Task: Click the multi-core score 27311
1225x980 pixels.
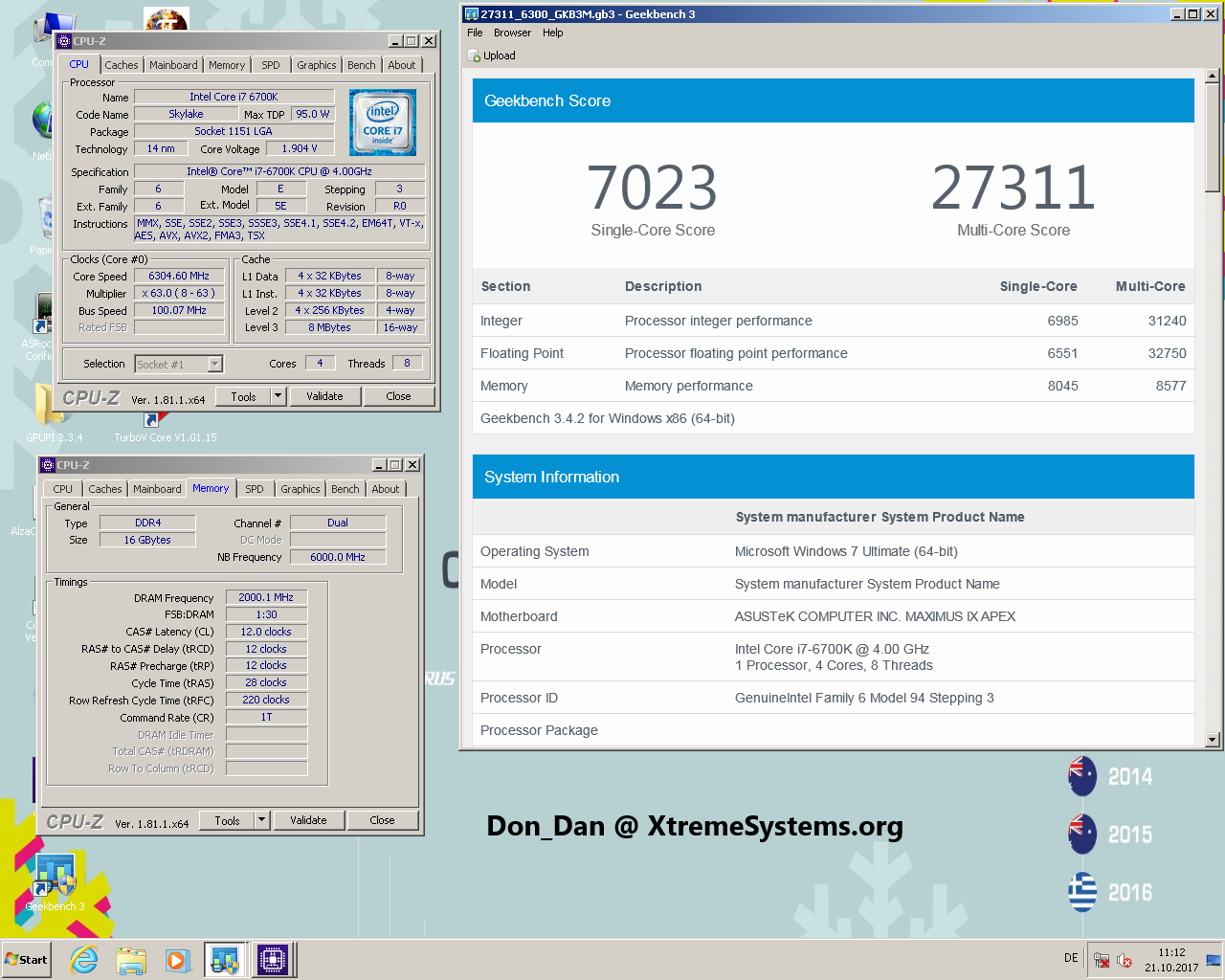Action: tap(1013, 188)
